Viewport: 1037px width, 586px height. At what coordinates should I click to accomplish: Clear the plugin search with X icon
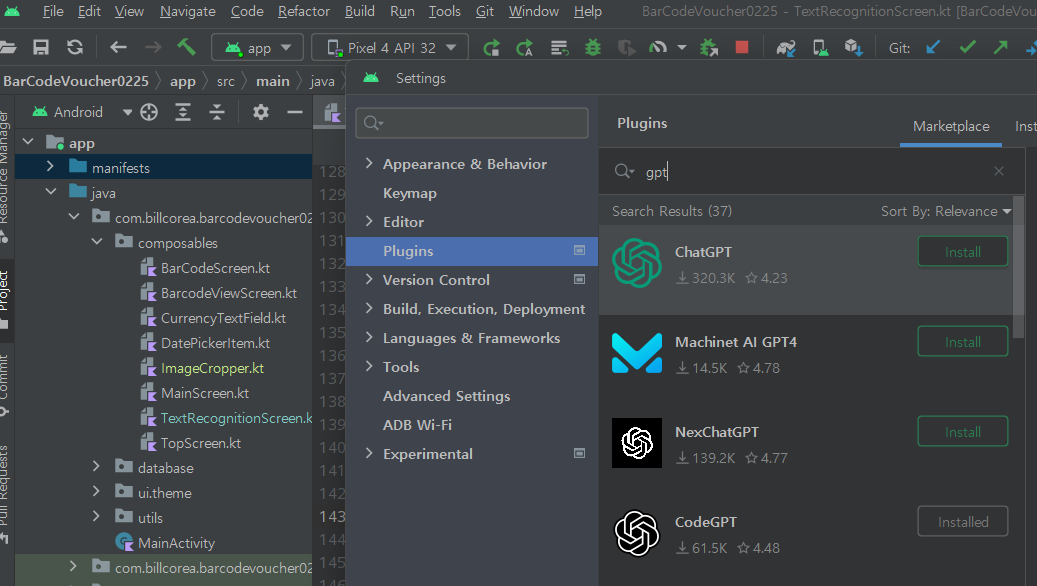click(x=999, y=171)
